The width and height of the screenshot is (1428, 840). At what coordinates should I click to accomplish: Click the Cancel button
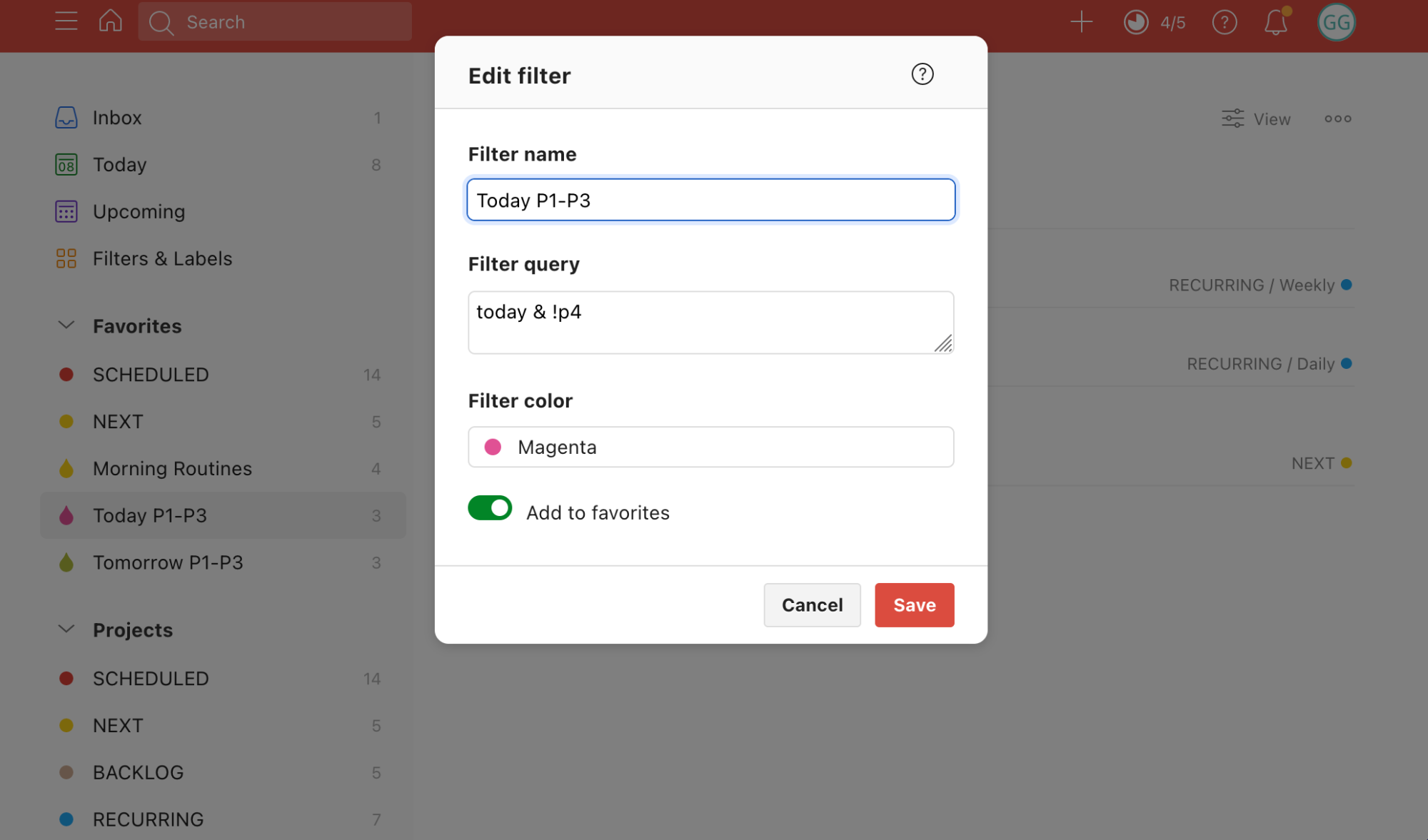(x=812, y=604)
